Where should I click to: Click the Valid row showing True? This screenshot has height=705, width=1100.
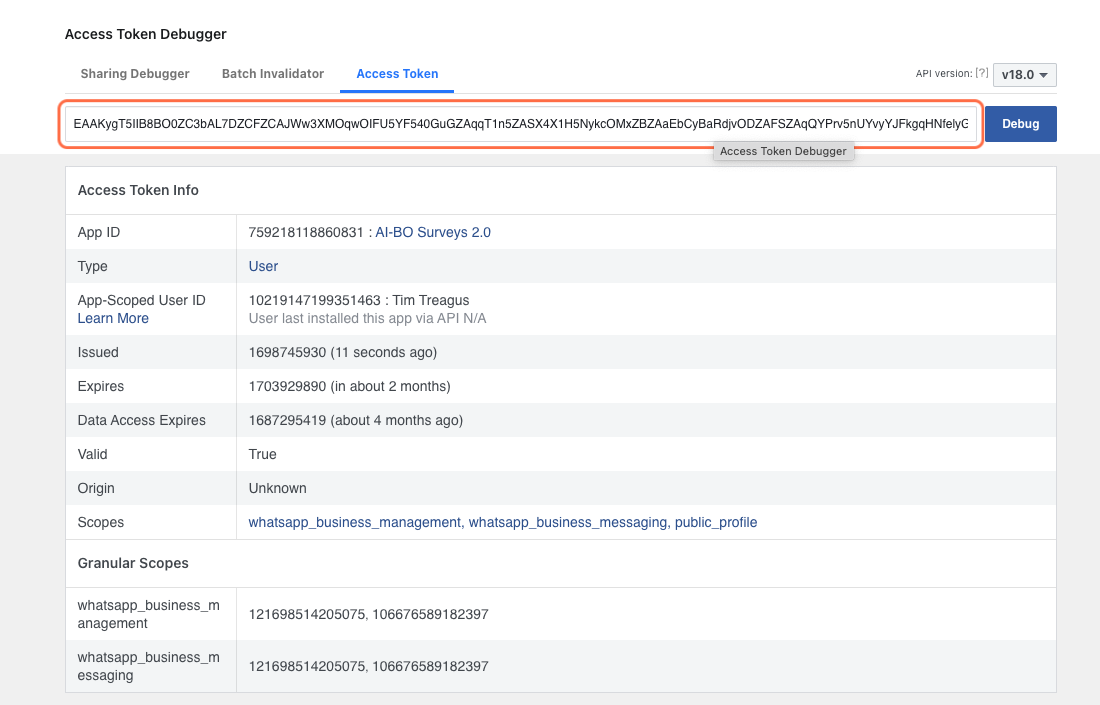coord(261,454)
